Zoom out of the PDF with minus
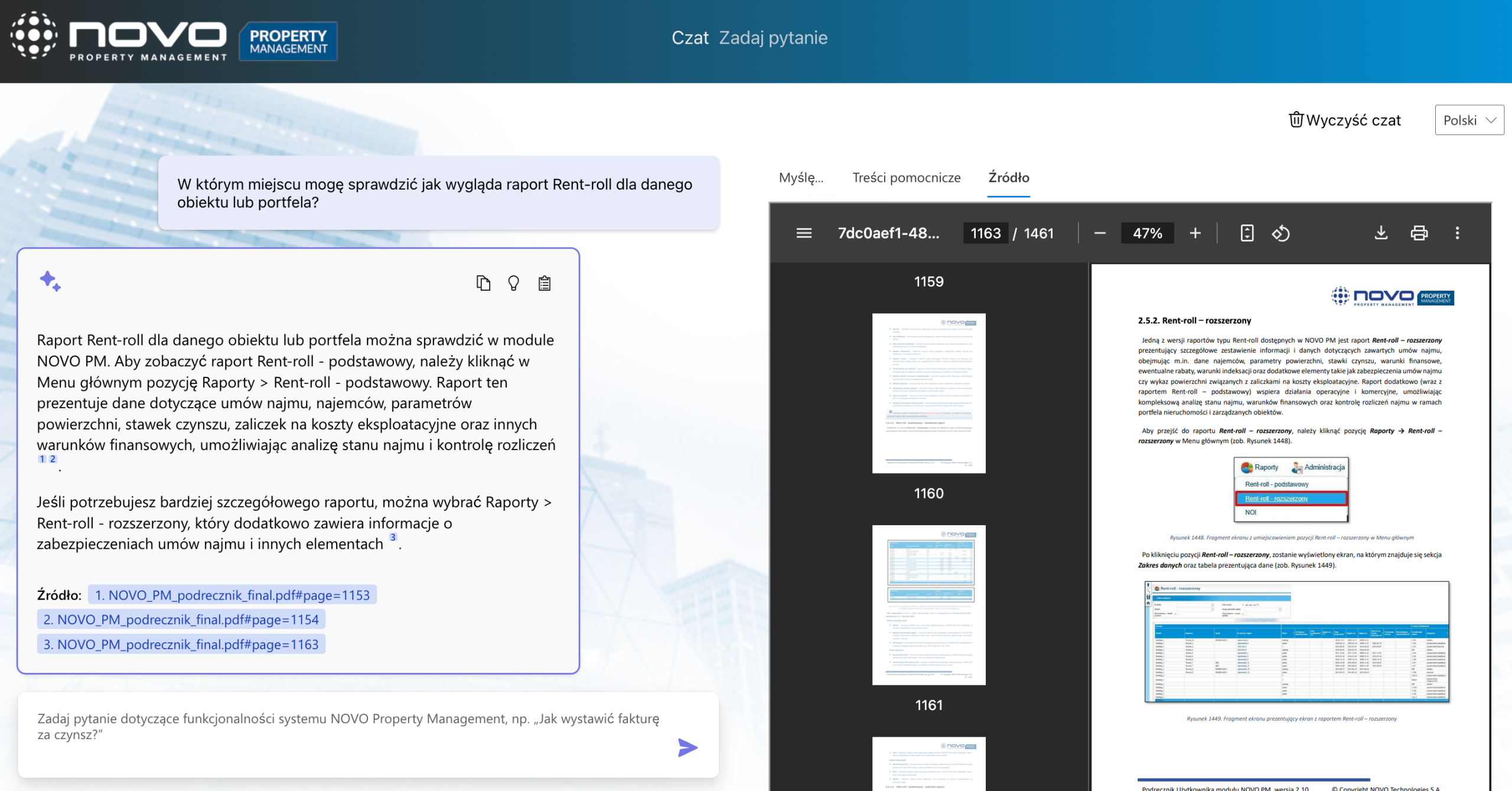This screenshot has width=1512, height=791. (1100, 233)
